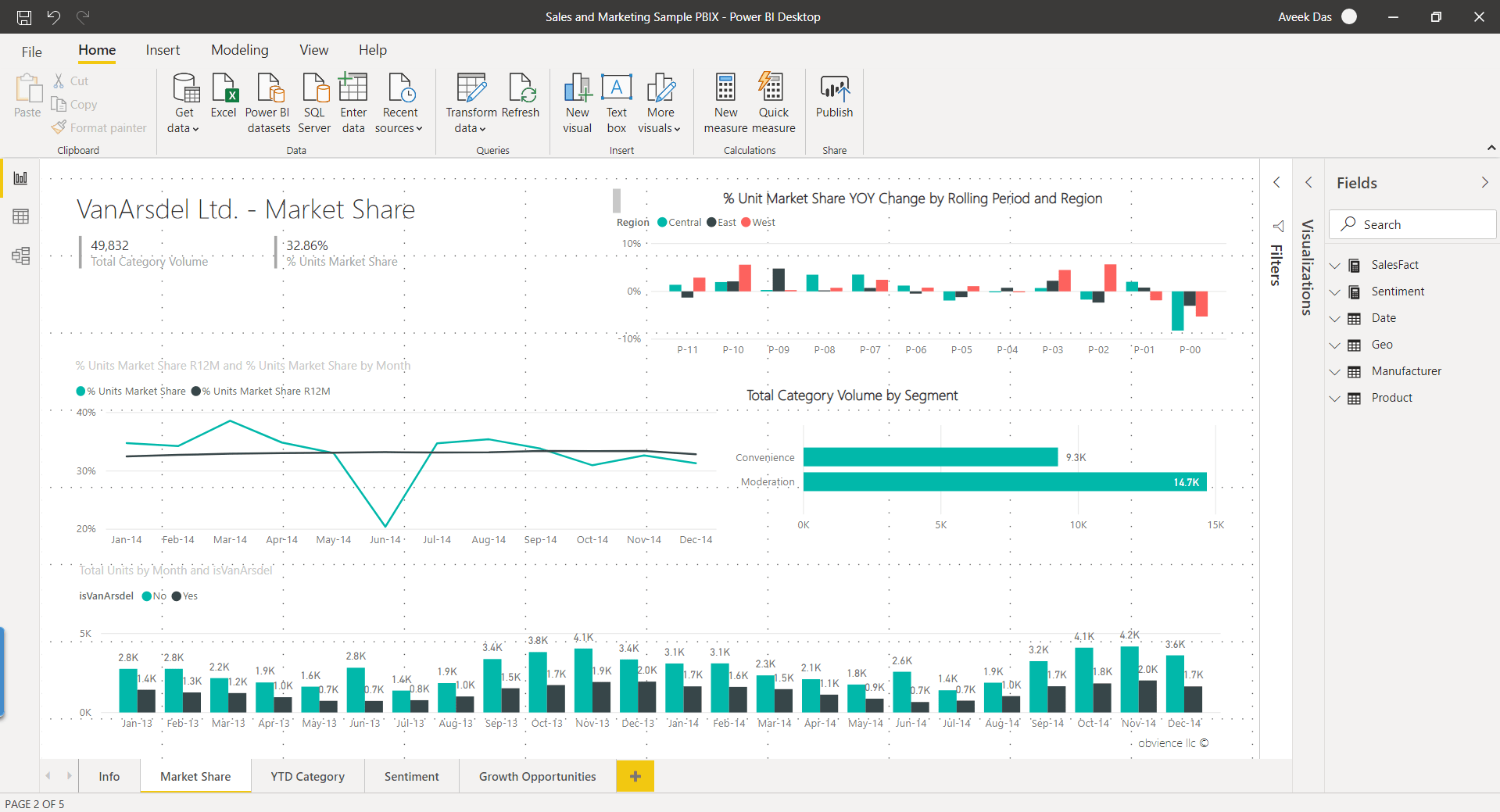Insert a New visual

[x=578, y=103]
